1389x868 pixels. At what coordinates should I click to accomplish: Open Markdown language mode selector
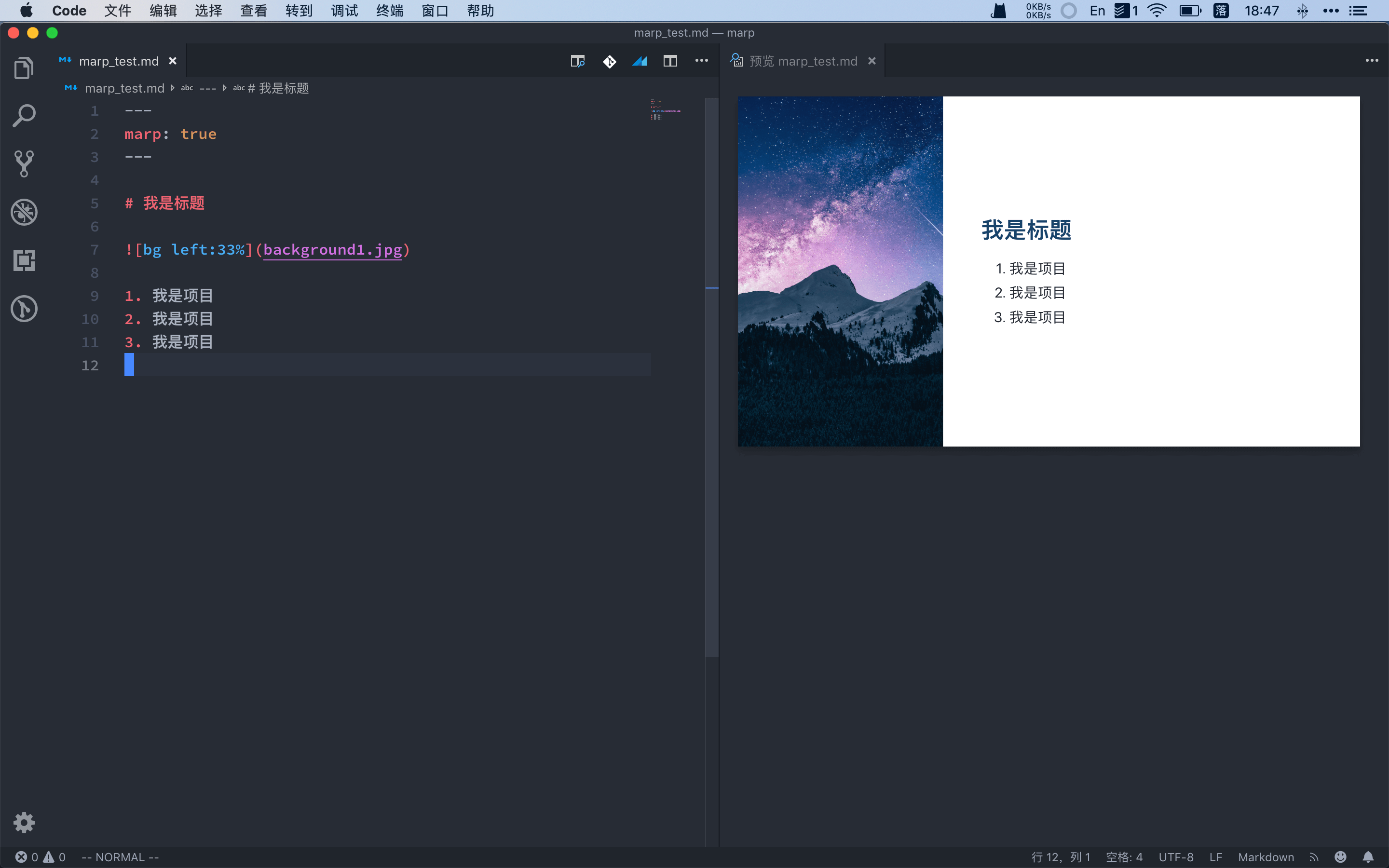pos(1266,857)
